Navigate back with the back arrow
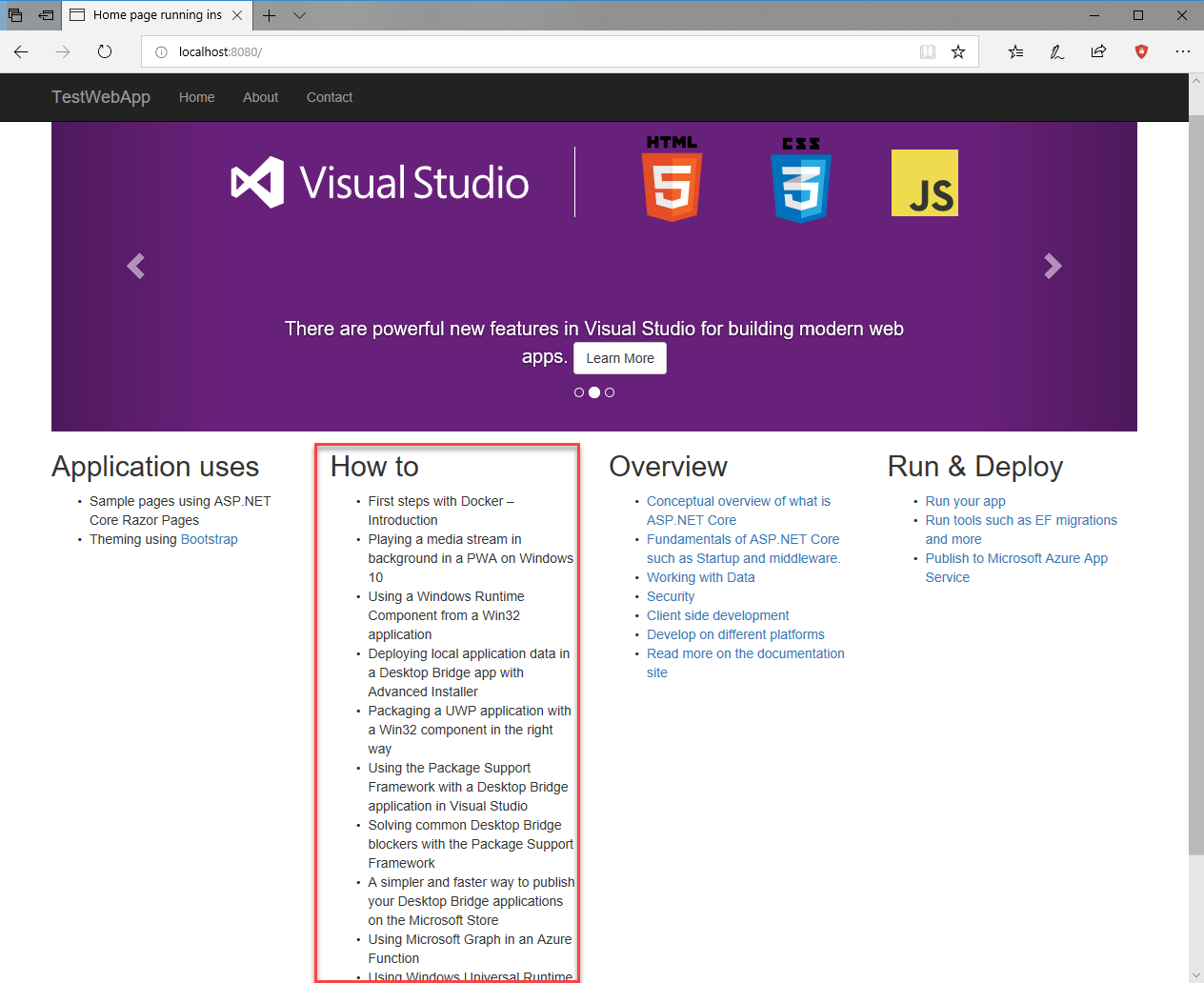Image resolution: width=1204 pixels, height=983 pixels. coord(21,52)
